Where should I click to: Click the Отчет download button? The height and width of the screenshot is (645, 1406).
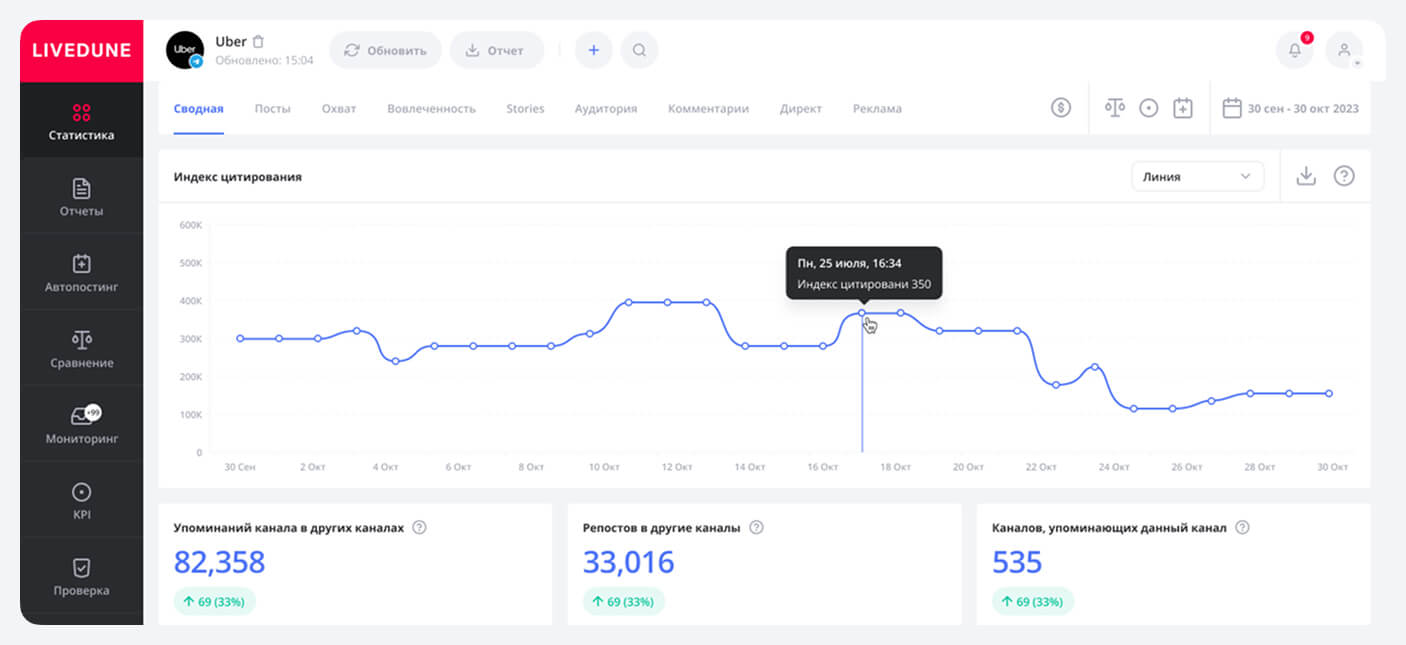496,50
